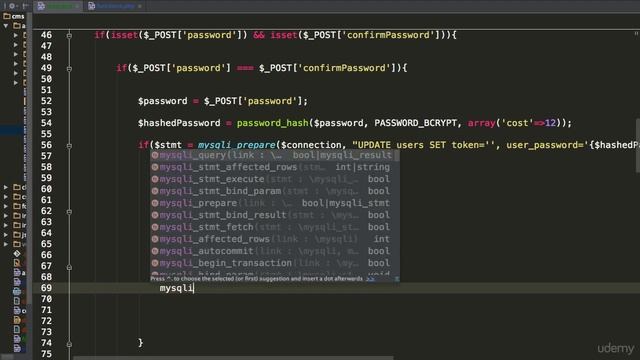Click the password_hash function call

272,123
